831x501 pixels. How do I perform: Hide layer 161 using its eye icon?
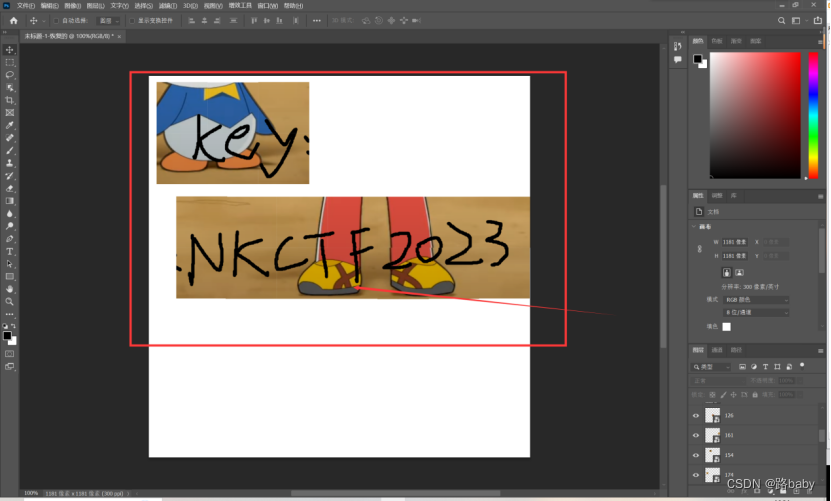click(696, 435)
